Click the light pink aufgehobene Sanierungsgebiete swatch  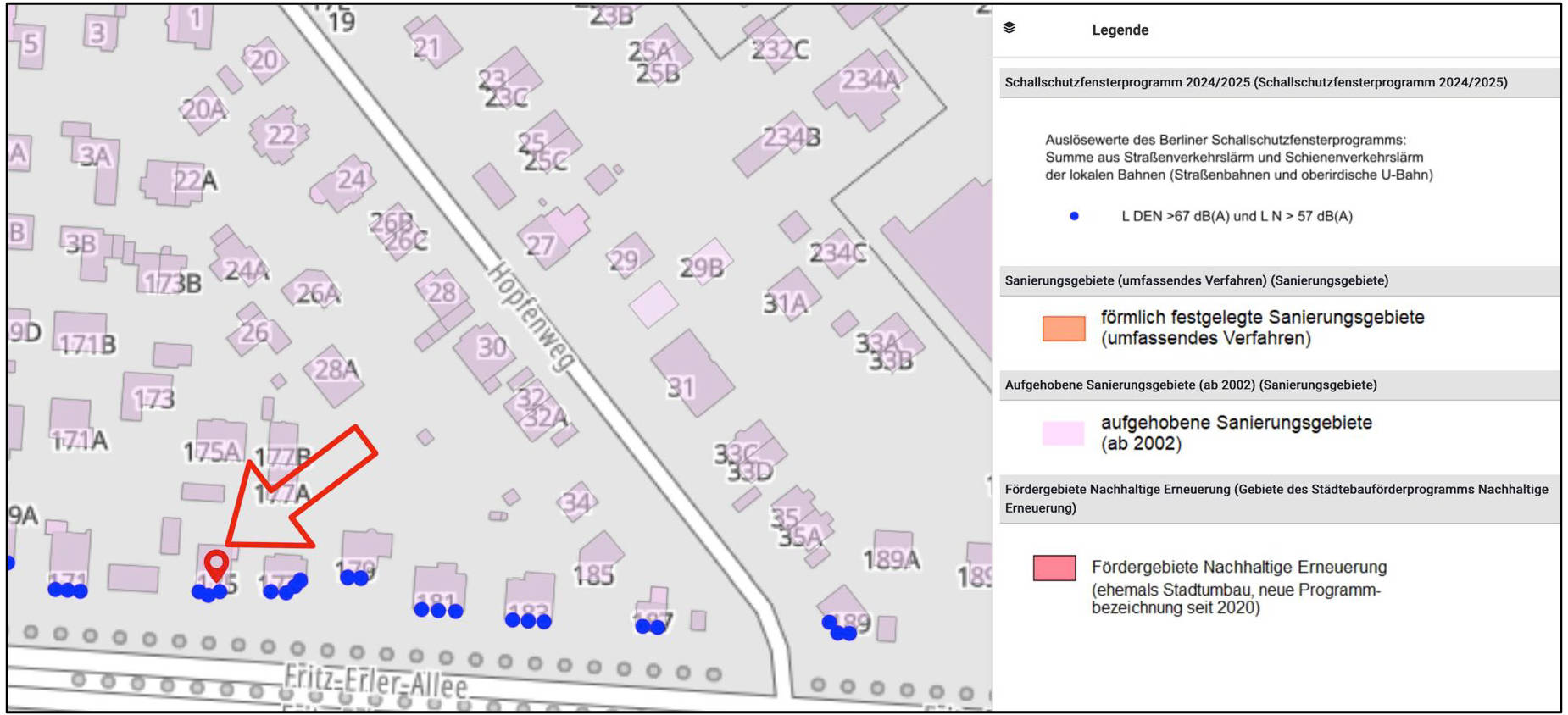click(x=1064, y=433)
